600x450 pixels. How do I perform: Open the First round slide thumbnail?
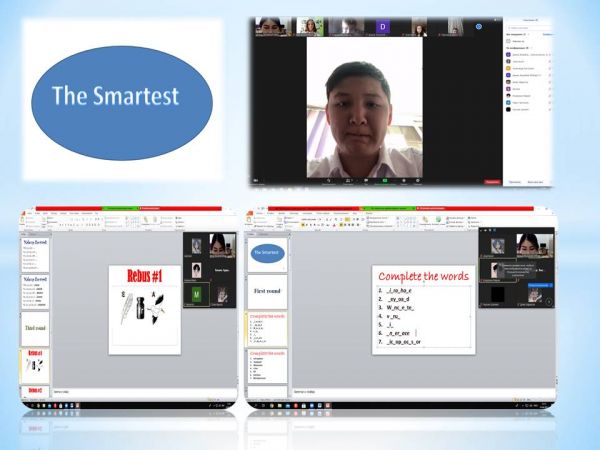click(x=267, y=290)
